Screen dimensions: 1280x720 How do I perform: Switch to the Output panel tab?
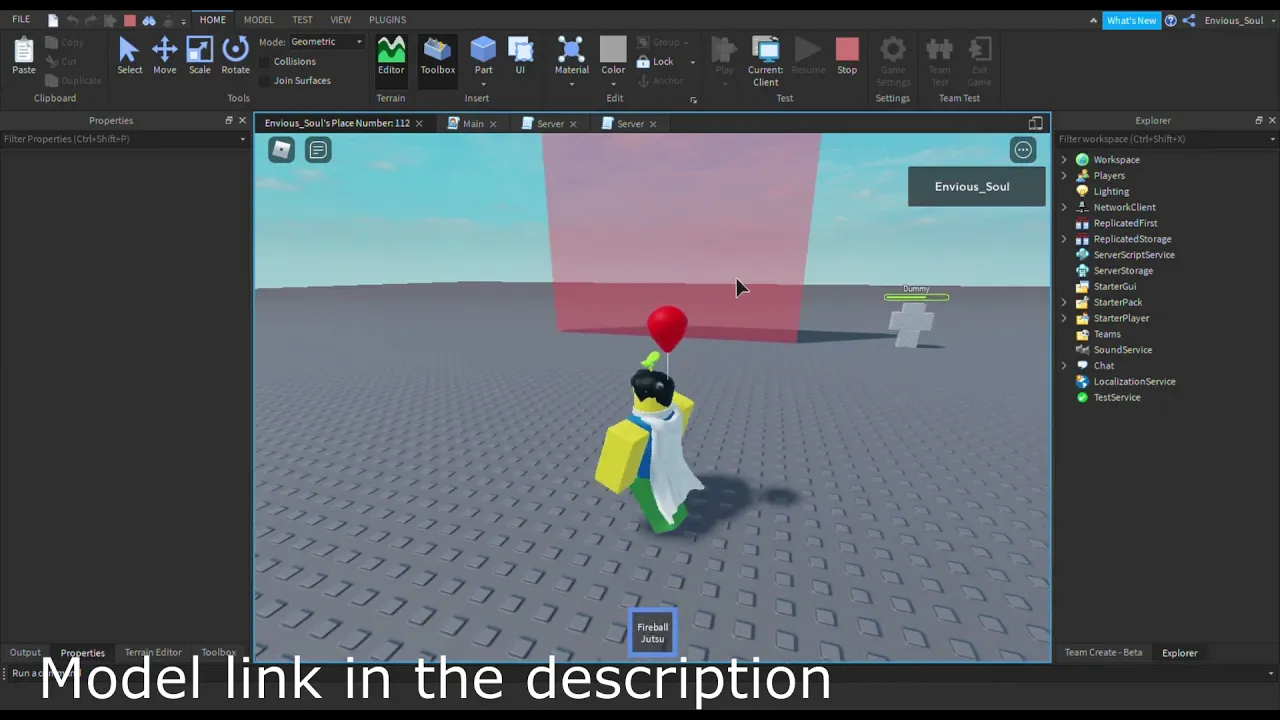click(25, 652)
